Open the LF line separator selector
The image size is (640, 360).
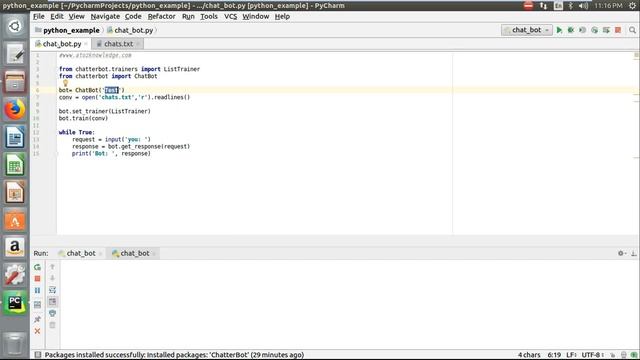(571, 355)
